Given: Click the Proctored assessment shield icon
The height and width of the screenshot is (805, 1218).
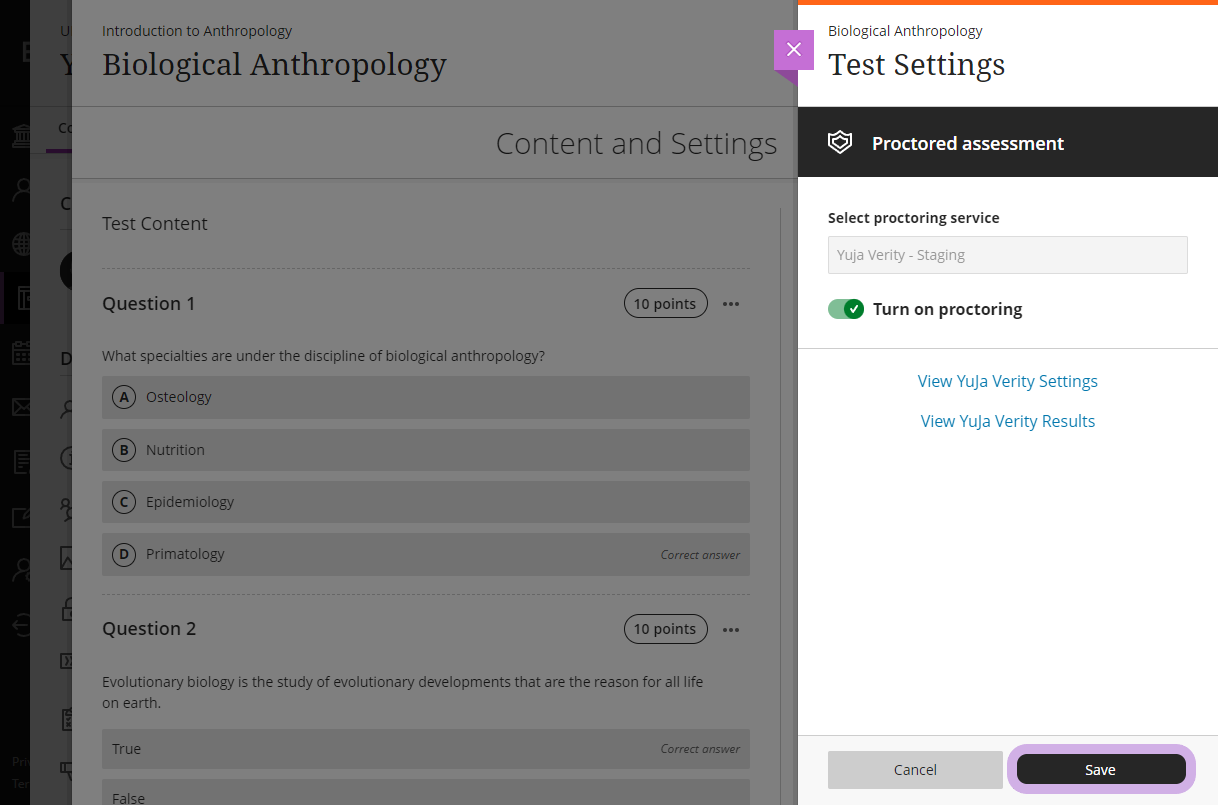Looking at the screenshot, I should [x=840, y=143].
